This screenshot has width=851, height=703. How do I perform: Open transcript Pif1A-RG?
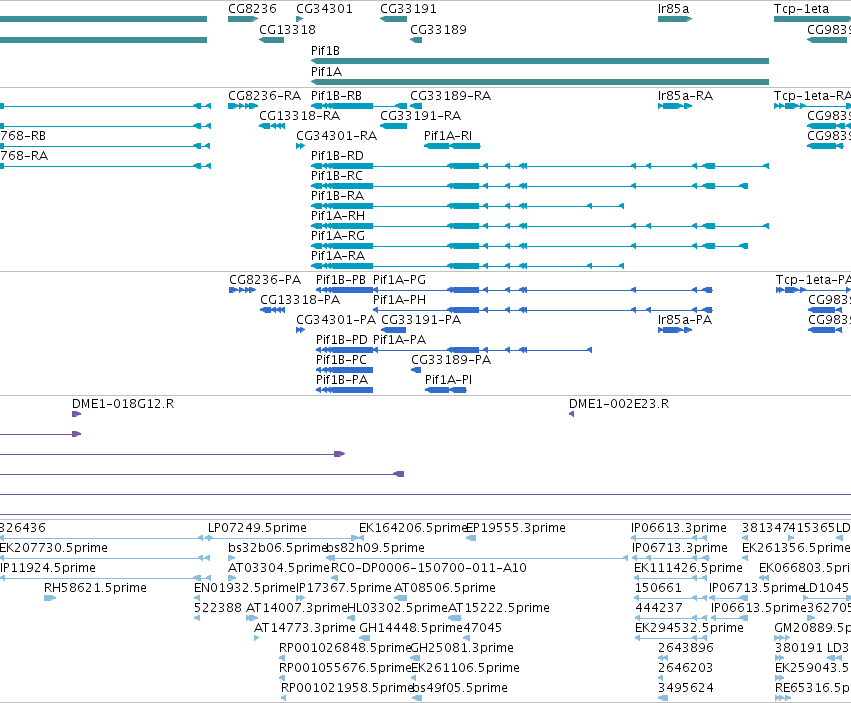click(338, 236)
